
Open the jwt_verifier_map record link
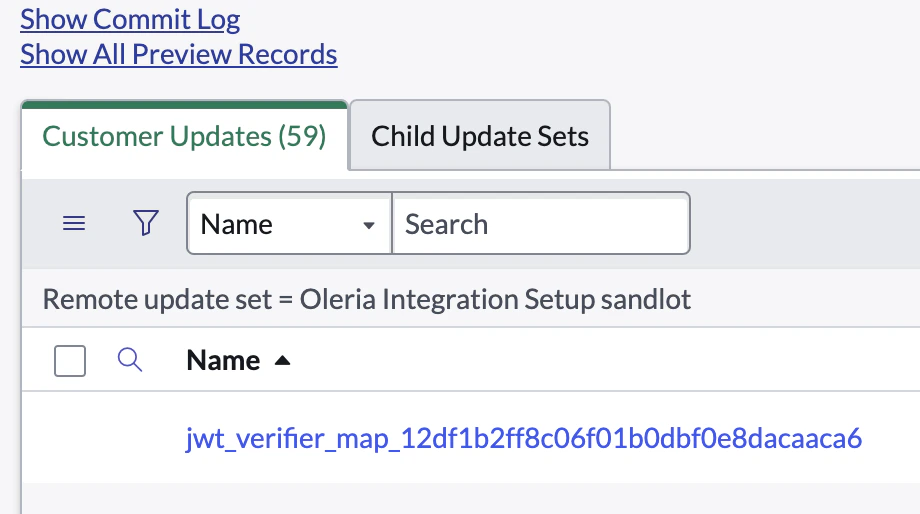tap(523, 438)
